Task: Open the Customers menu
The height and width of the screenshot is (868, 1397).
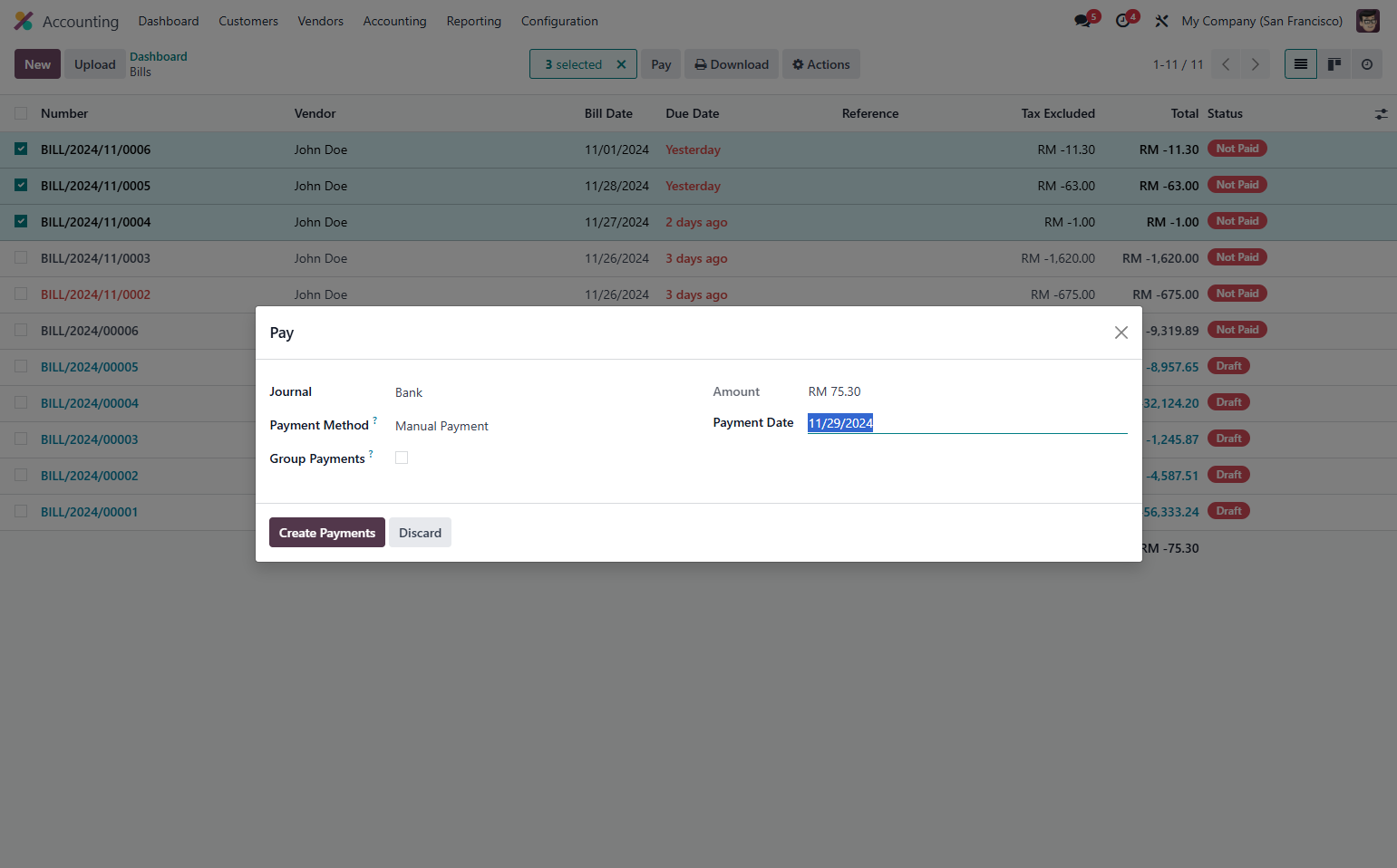Action: click(248, 21)
